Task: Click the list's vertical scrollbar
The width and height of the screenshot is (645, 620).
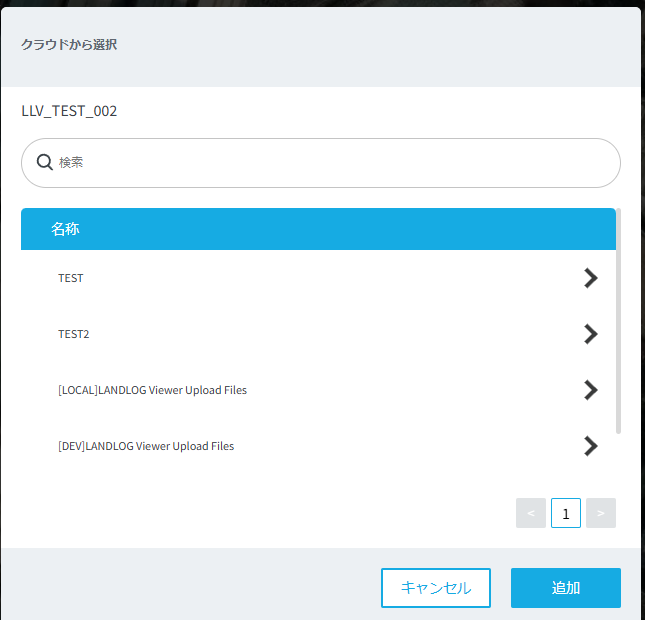Action: click(x=618, y=320)
